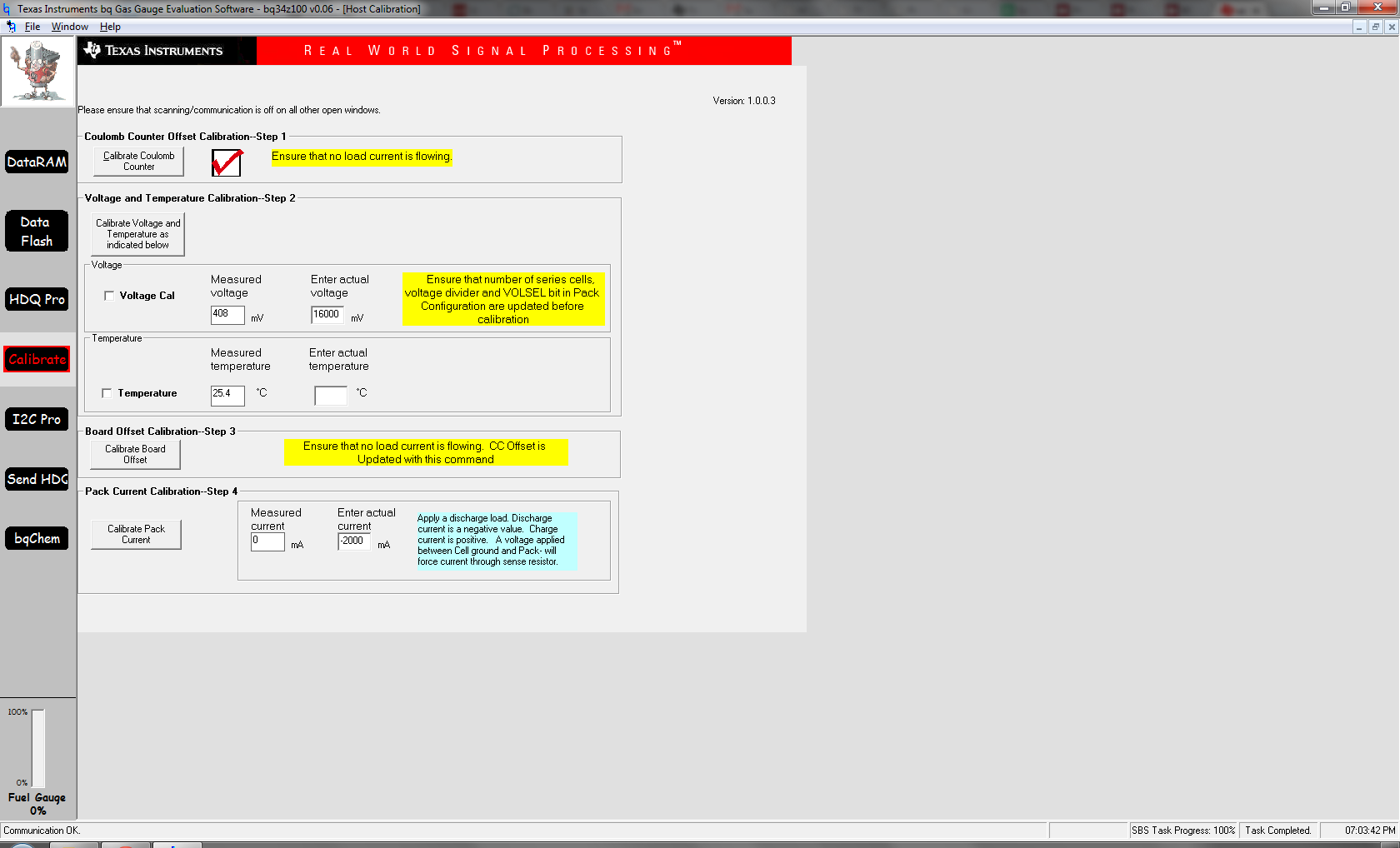The width and height of the screenshot is (1400, 848).
Task: Open the Send HDQ sidebar panel
Action: [37, 479]
